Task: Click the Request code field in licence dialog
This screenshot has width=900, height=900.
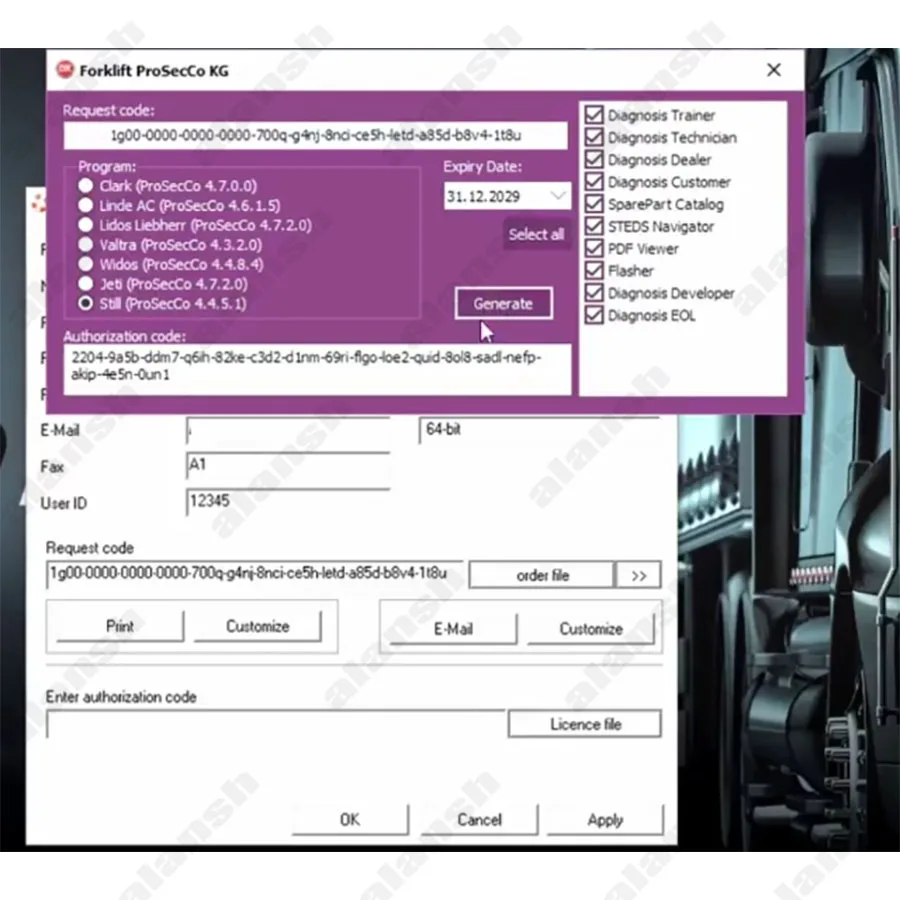Action: click(254, 574)
